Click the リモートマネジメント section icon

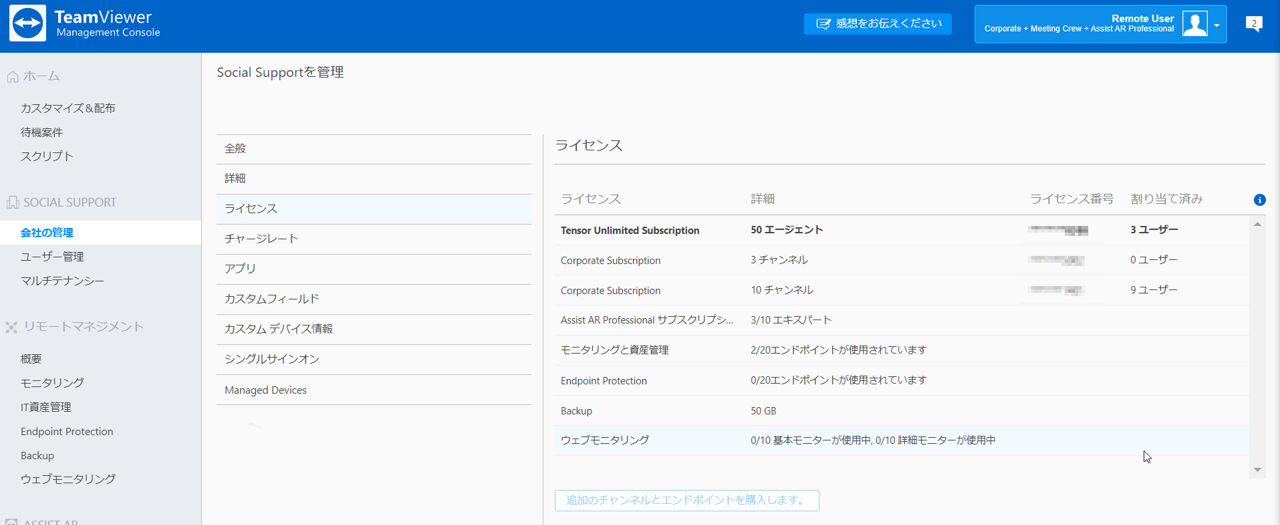click(x=13, y=327)
